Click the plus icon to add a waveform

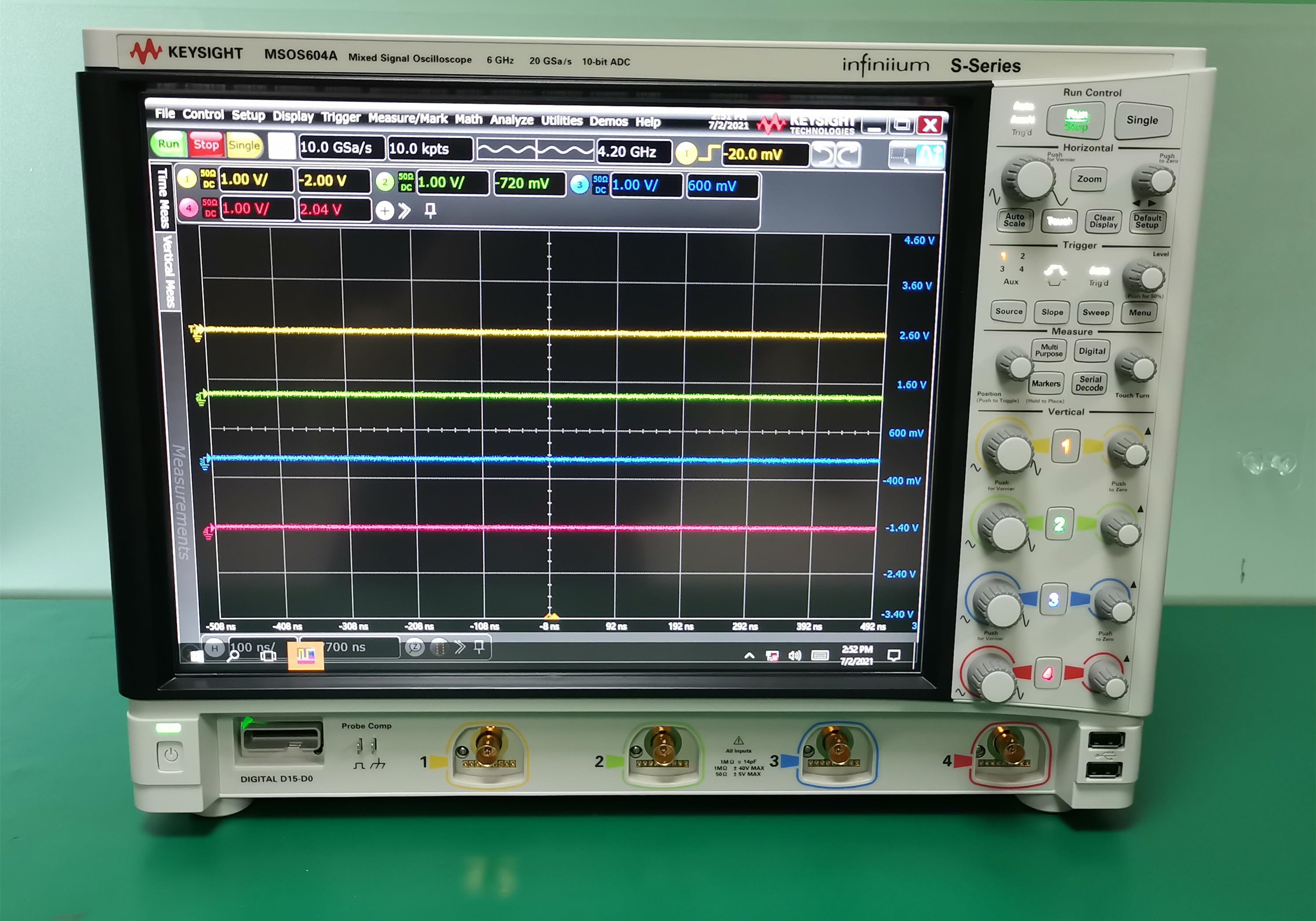point(384,211)
